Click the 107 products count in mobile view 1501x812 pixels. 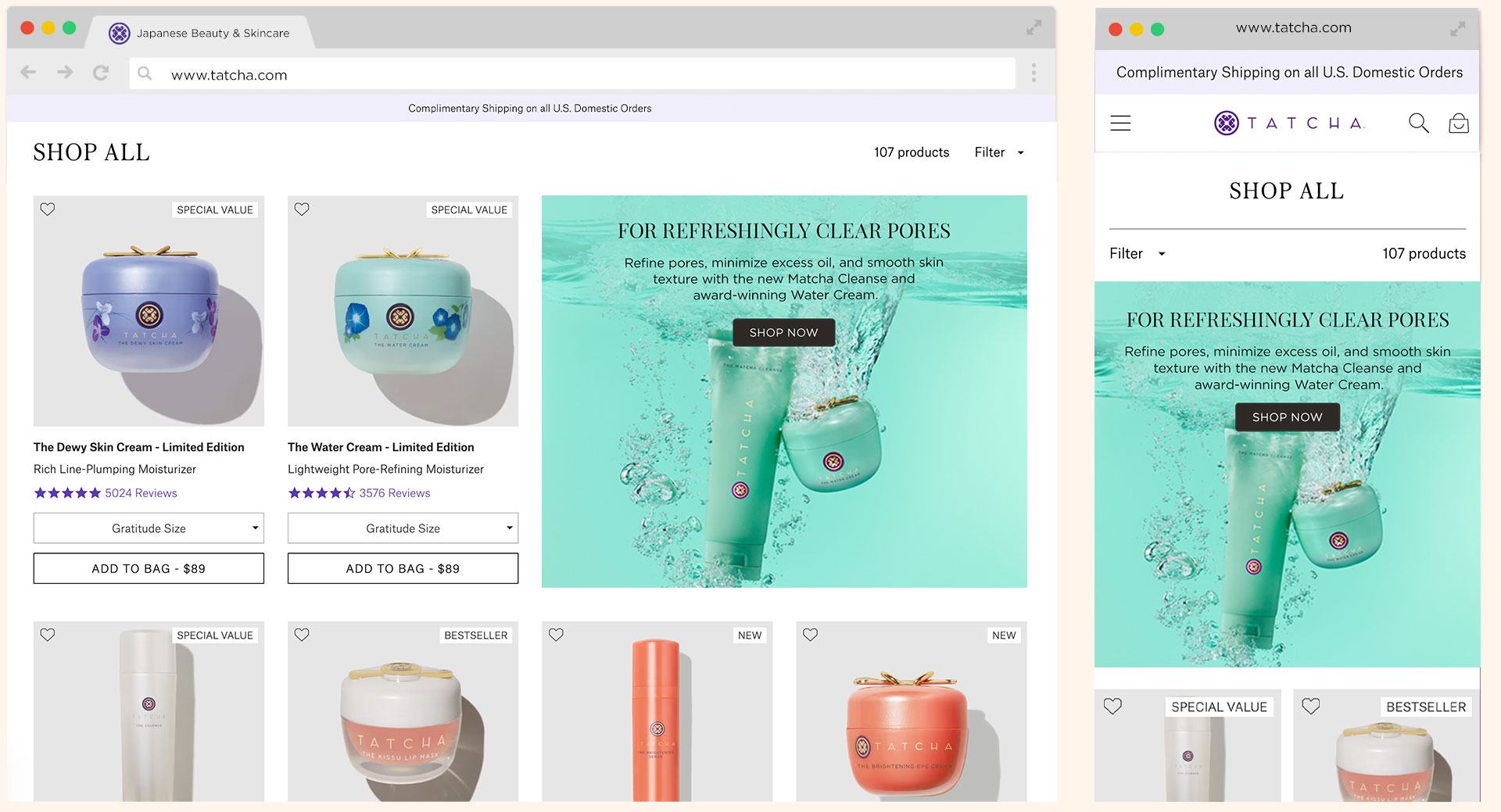pyautogui.click(x=1424, y=253)
